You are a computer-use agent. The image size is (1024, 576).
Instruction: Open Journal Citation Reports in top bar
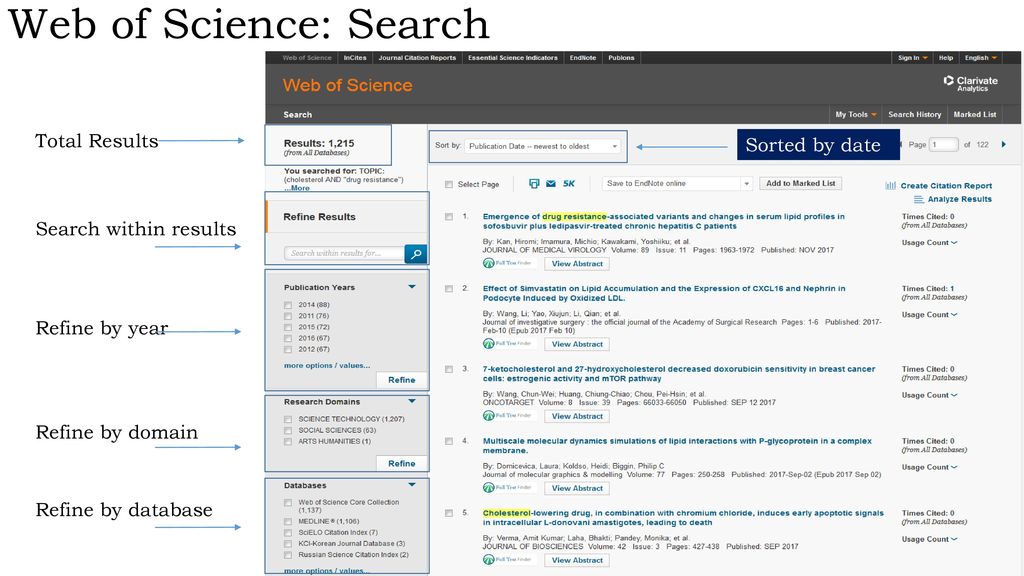click(417, 57)
